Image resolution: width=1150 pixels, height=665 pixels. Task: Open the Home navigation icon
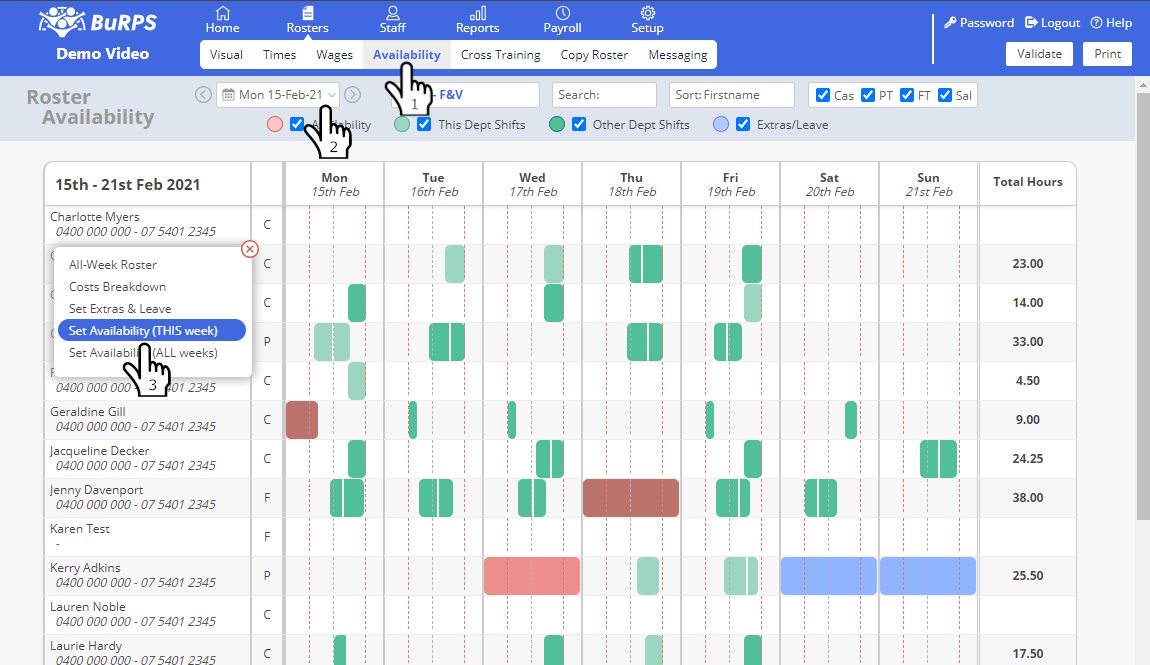pyautogui.click(x=222, y=13)
